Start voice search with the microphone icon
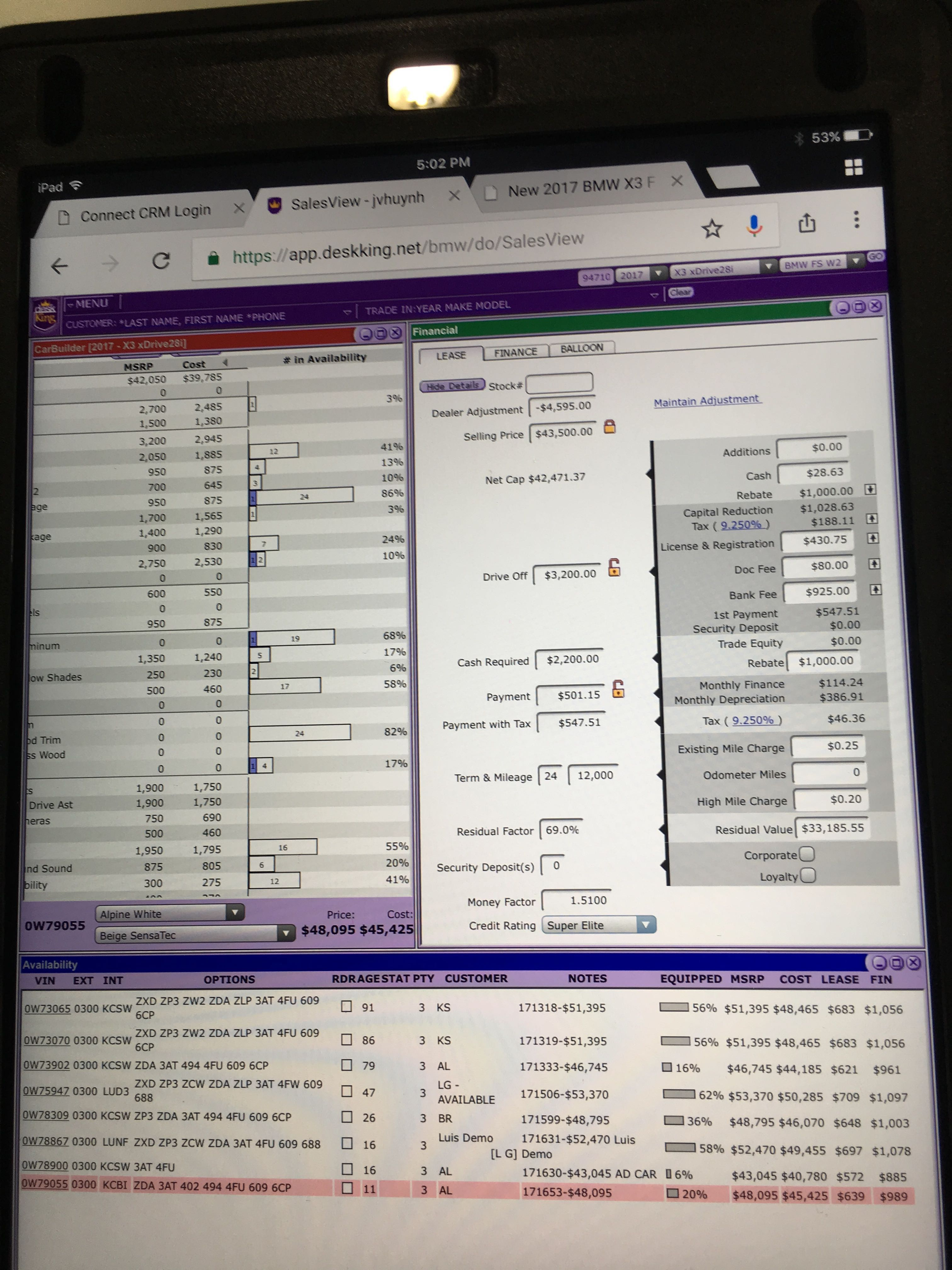952x1270 pixels. coord(754,225)
